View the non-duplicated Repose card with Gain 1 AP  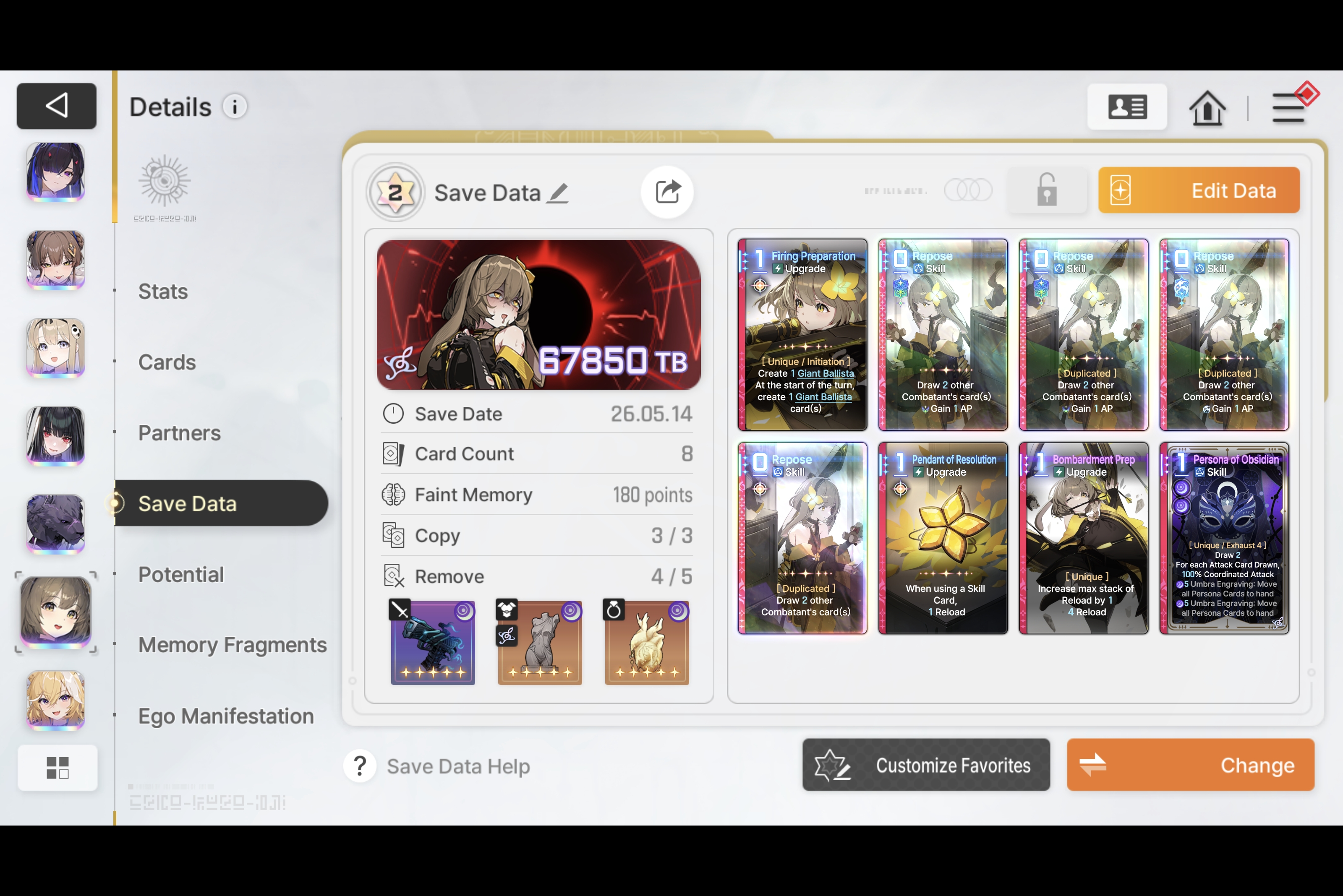(x=943, y=334)
